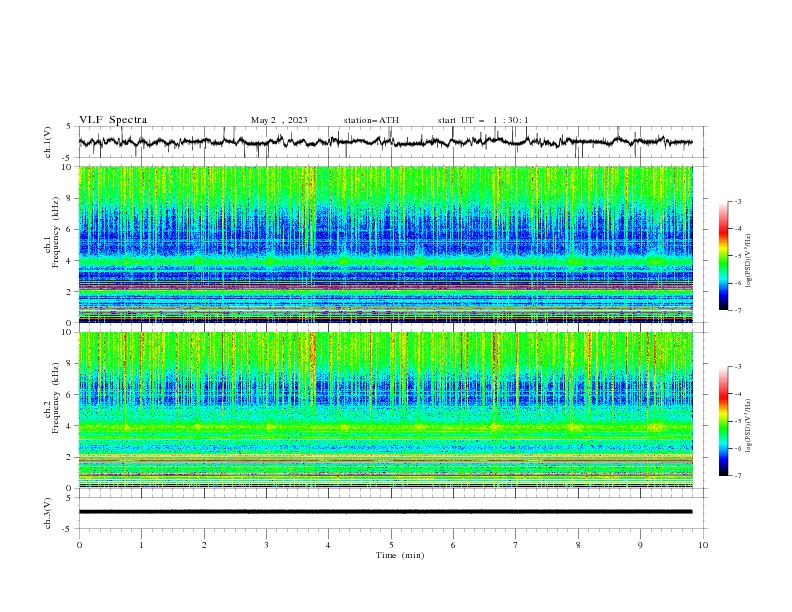Click the ch.3 flat voltage trace
Image resolution: width=792 pixels, height=612 pixels.
[385, 512]
